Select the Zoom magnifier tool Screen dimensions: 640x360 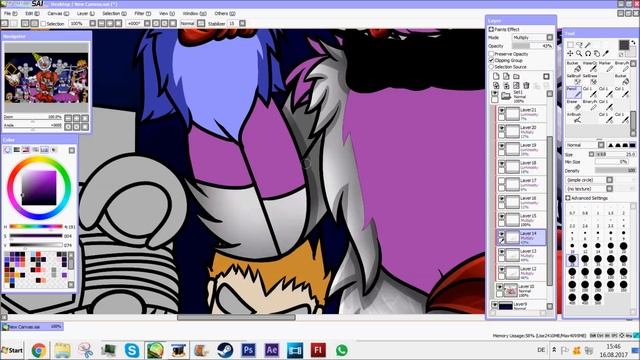[x=579, y=53]
